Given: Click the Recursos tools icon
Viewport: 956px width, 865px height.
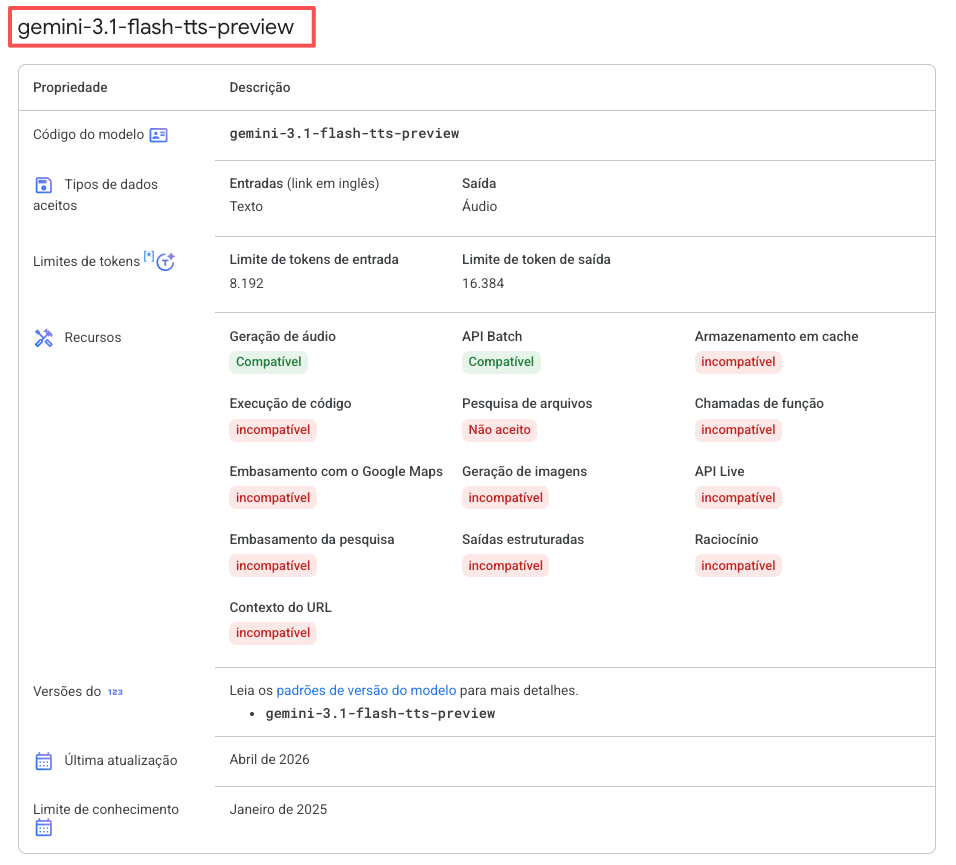Looking at the screenshot, I should click(44, 338).
